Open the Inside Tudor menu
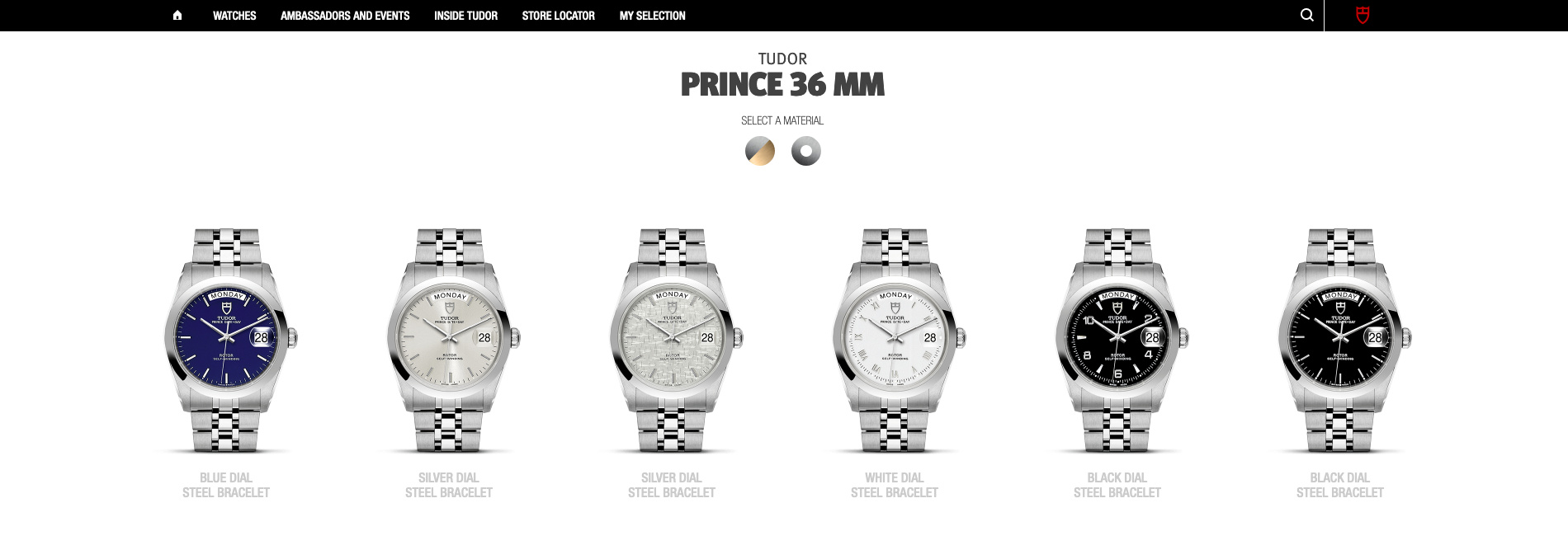Screen dimensions: 1568x550 point(465,16)
